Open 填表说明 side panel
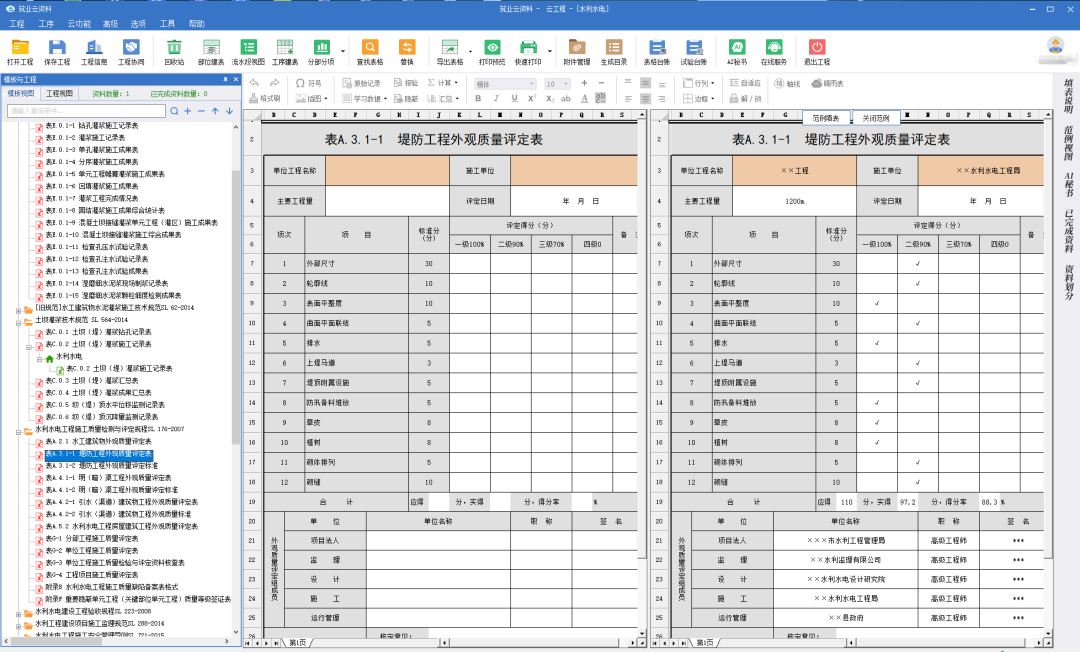The width and height of the screenshot is (1080, 652). tap(1068, 96)
